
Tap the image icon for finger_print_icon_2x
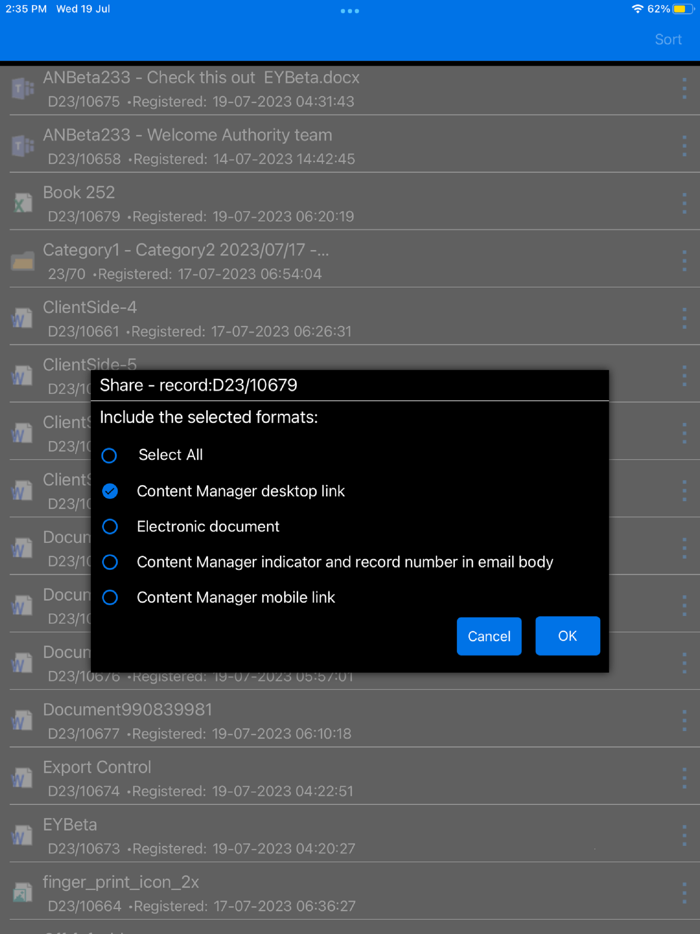(23, 892)
